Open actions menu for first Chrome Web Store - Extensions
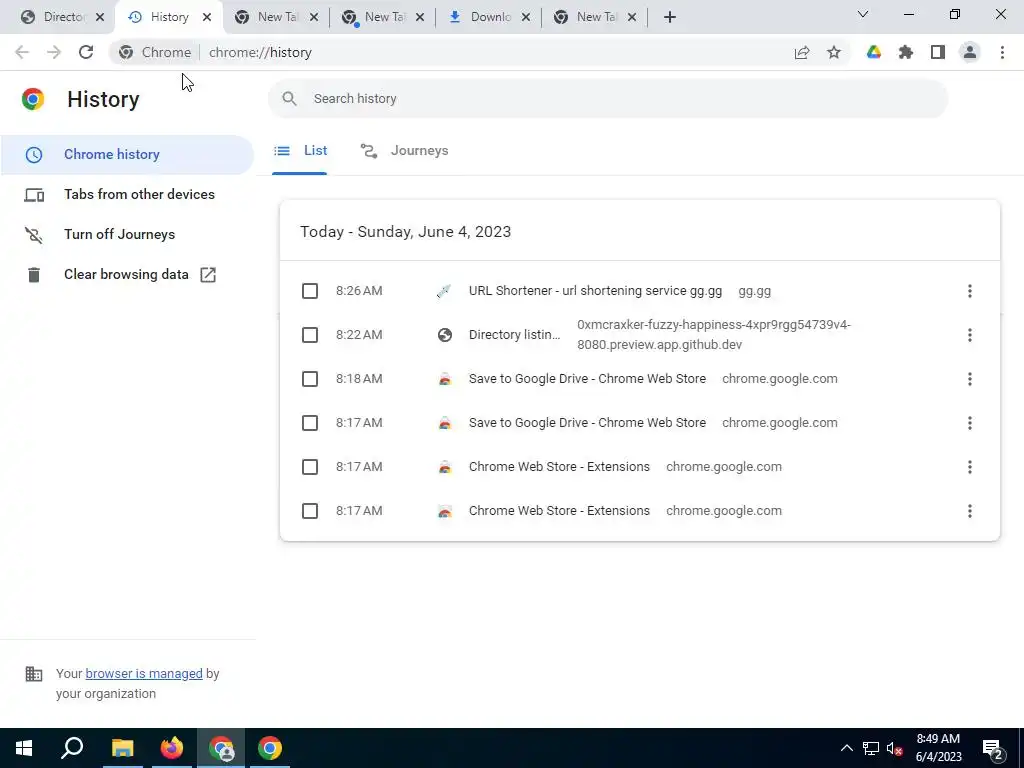The image size is (1024, 768). (x=970, y=467)
